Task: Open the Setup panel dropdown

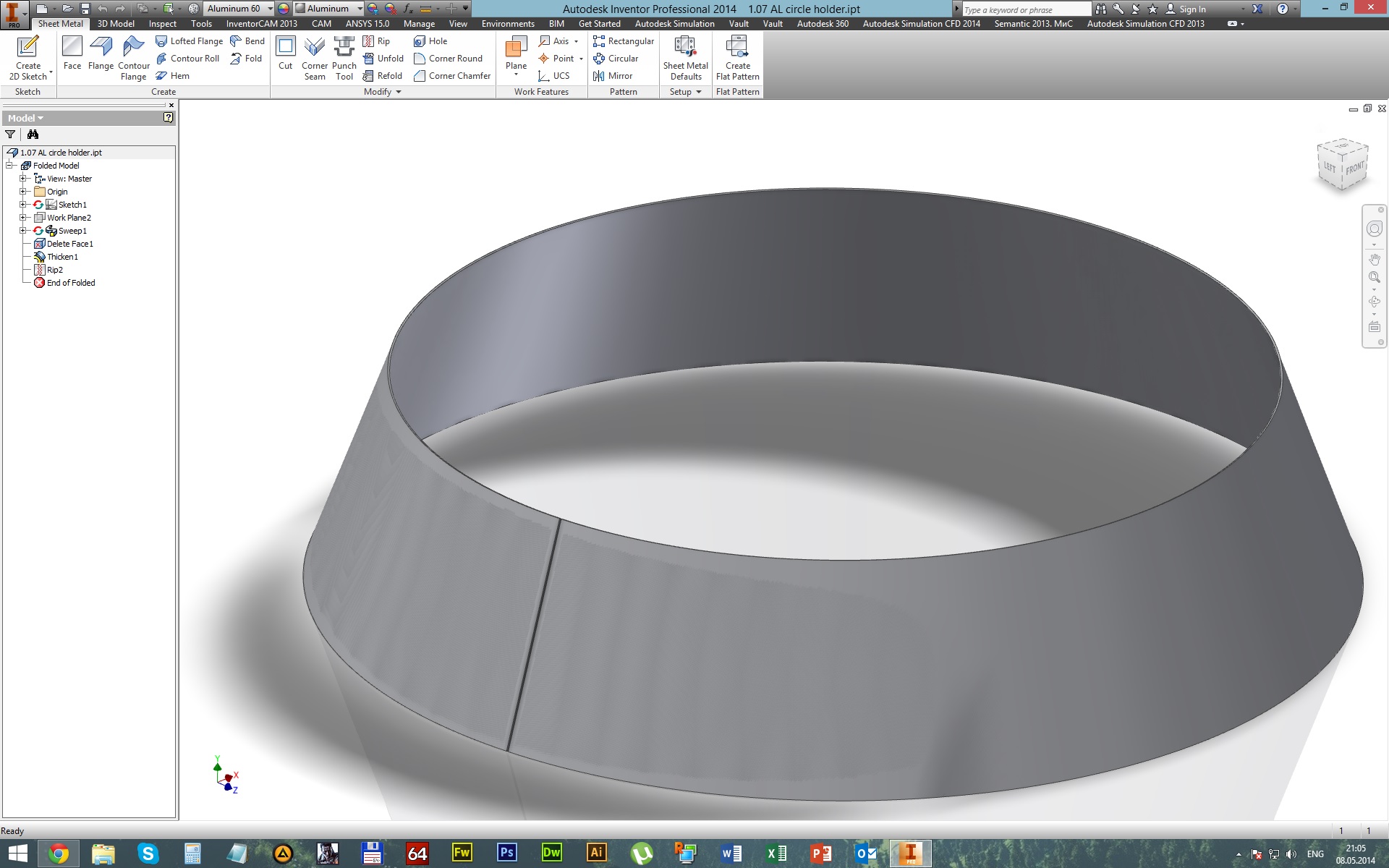Action: (x=686, y=92)
